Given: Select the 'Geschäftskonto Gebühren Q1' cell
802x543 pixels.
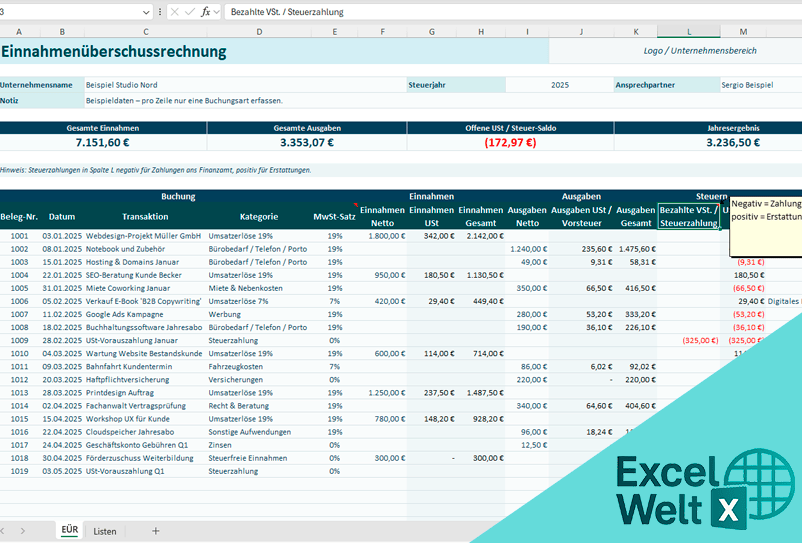Looking at the screenshot, I should [x=145, y=445].
